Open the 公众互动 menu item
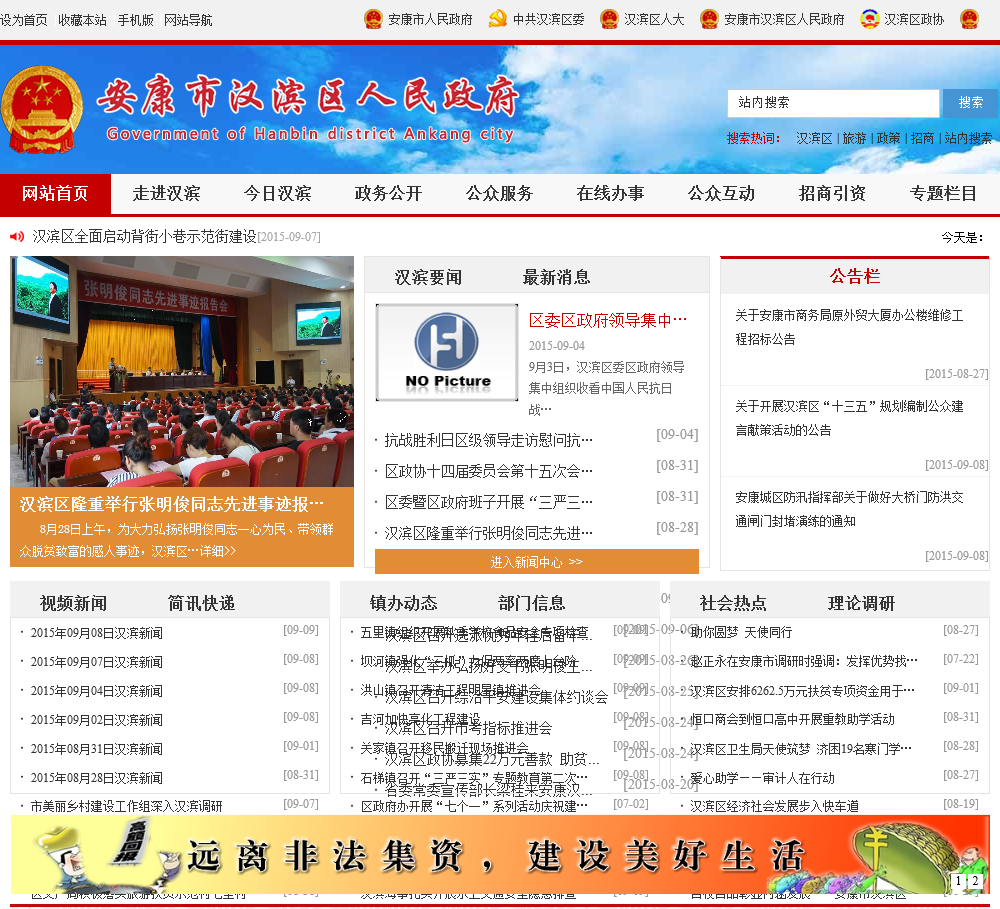The image size is (1000, 909). coord(721,193)
